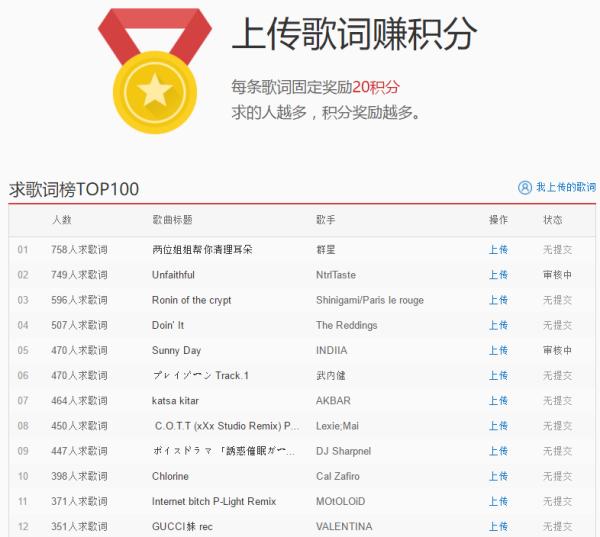Viewport: 600px width, 537px height.
Task: Click the 求歌词榜TOP100 heading
Action: (74, 189)
